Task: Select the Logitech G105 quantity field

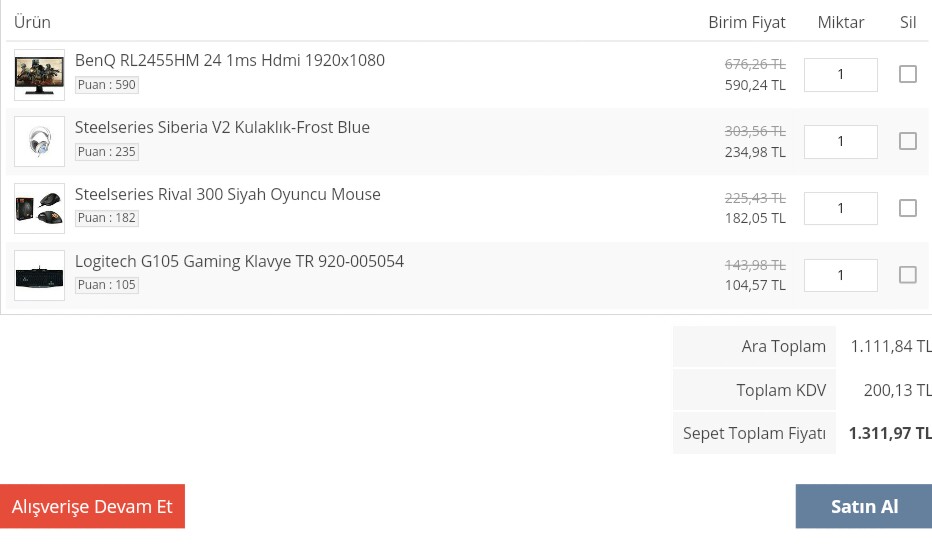Action: pyautogui.click(x=841, y=276)
